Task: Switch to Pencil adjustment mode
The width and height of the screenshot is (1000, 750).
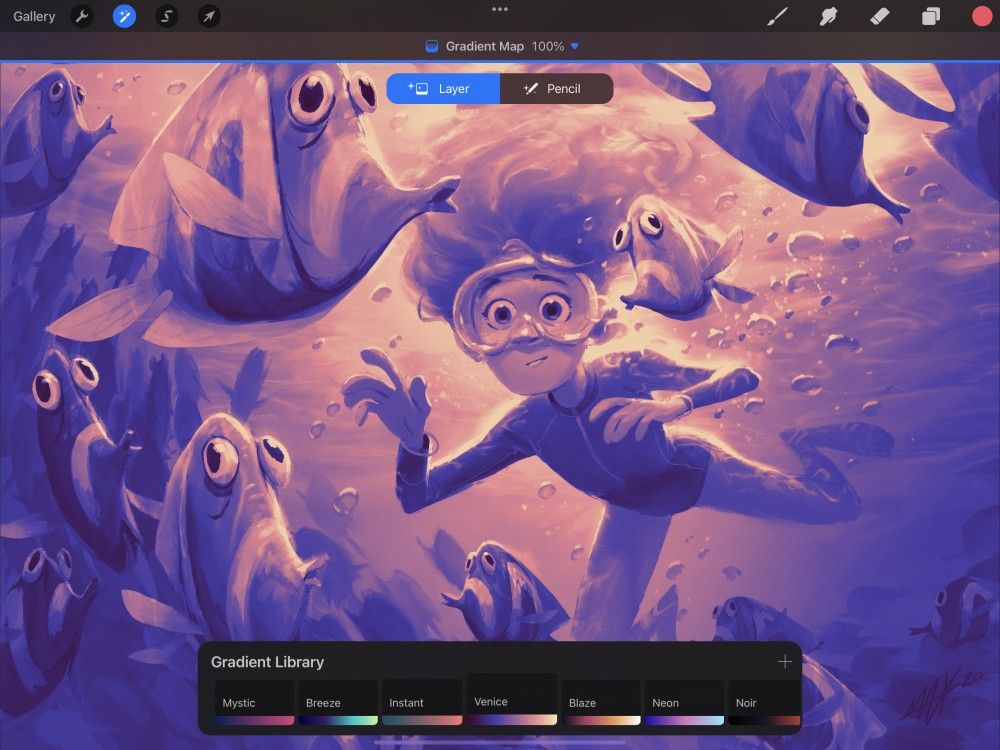Action: pyautogui.click(x=557, y=88)
